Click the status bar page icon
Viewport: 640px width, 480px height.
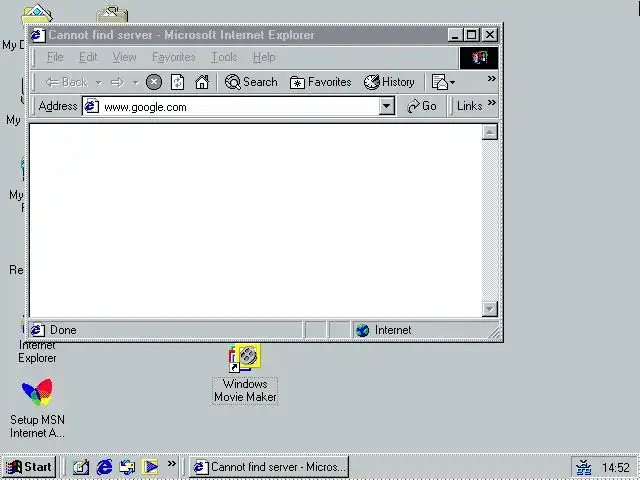(x=38, y=330)
